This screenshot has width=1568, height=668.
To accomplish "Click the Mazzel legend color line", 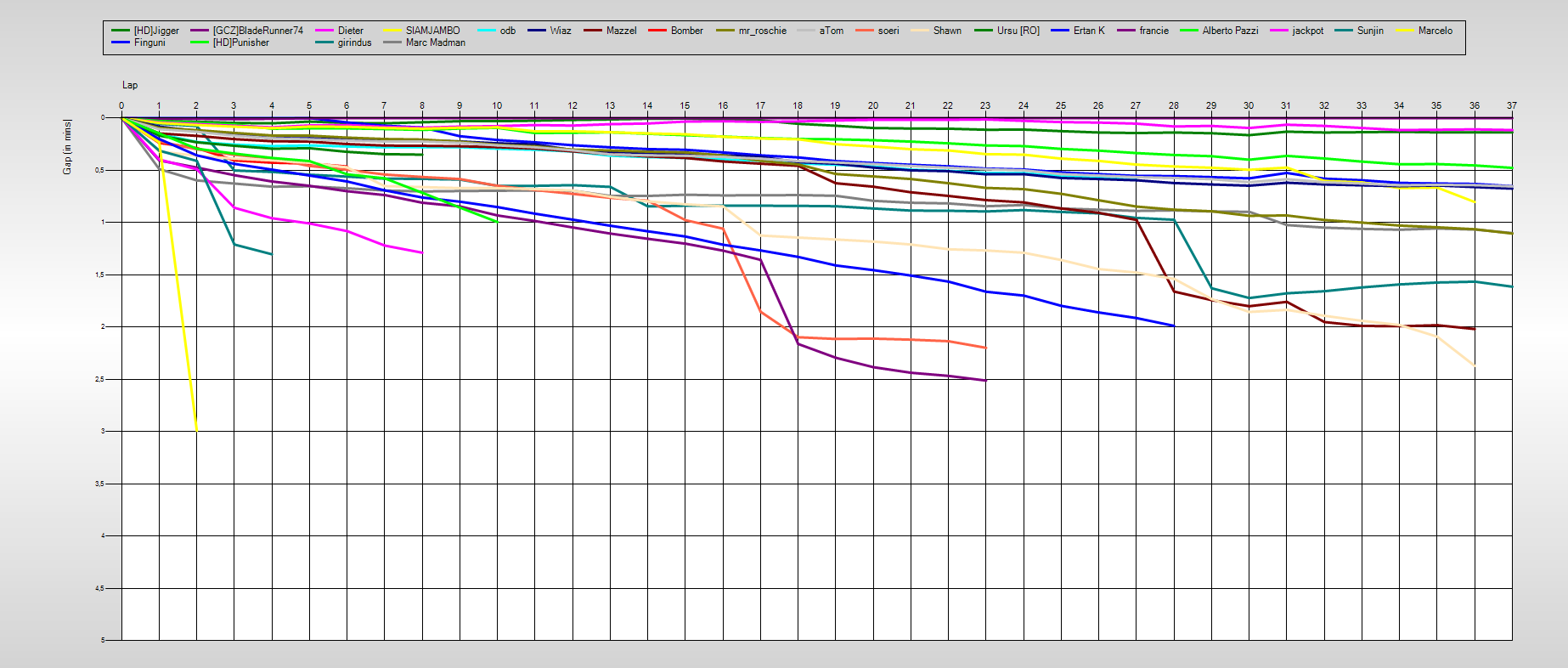I will pyautogui.click(x=592, y=31).
